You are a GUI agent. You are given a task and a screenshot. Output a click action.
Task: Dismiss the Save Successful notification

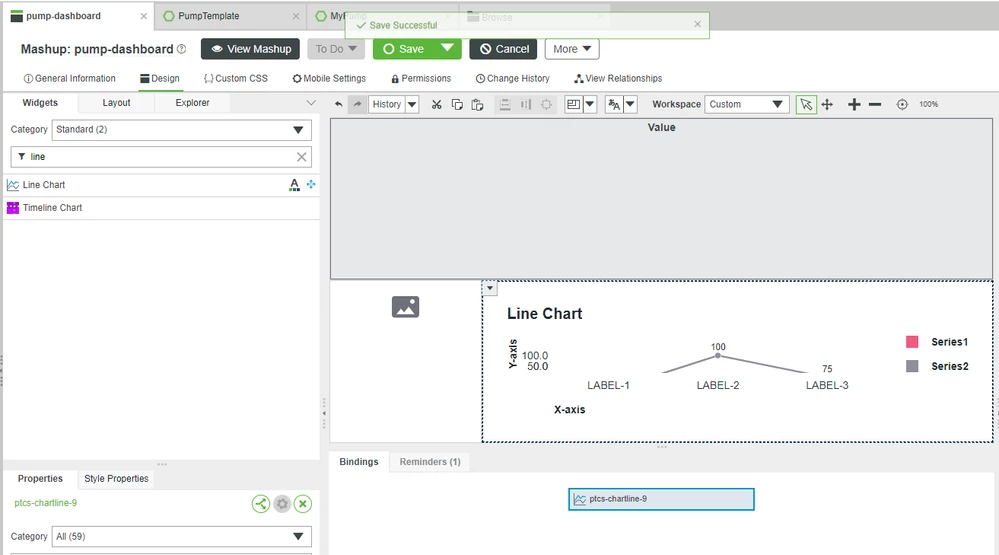tap(698, 24)
